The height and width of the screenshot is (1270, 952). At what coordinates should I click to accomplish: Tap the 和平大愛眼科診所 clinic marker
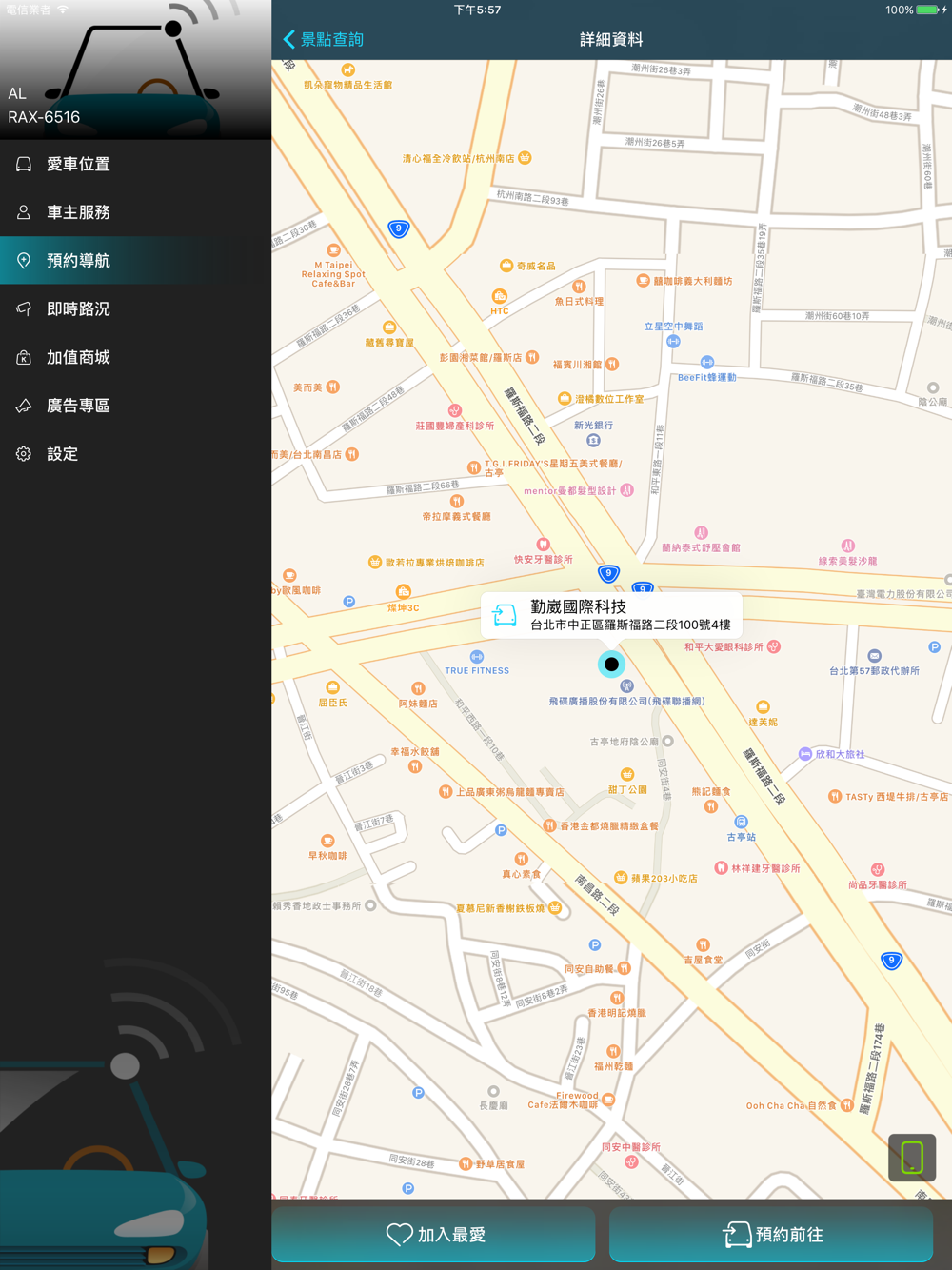coord(774,646)
